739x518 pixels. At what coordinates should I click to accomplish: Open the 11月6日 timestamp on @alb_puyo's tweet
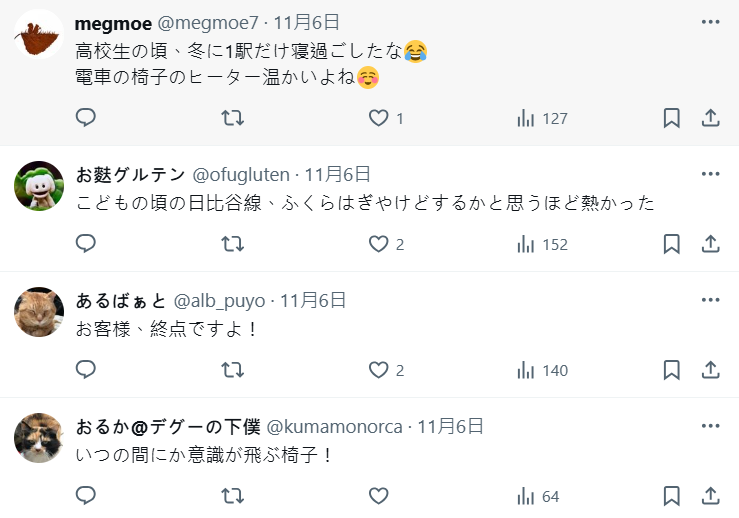[x=313, y=300]
